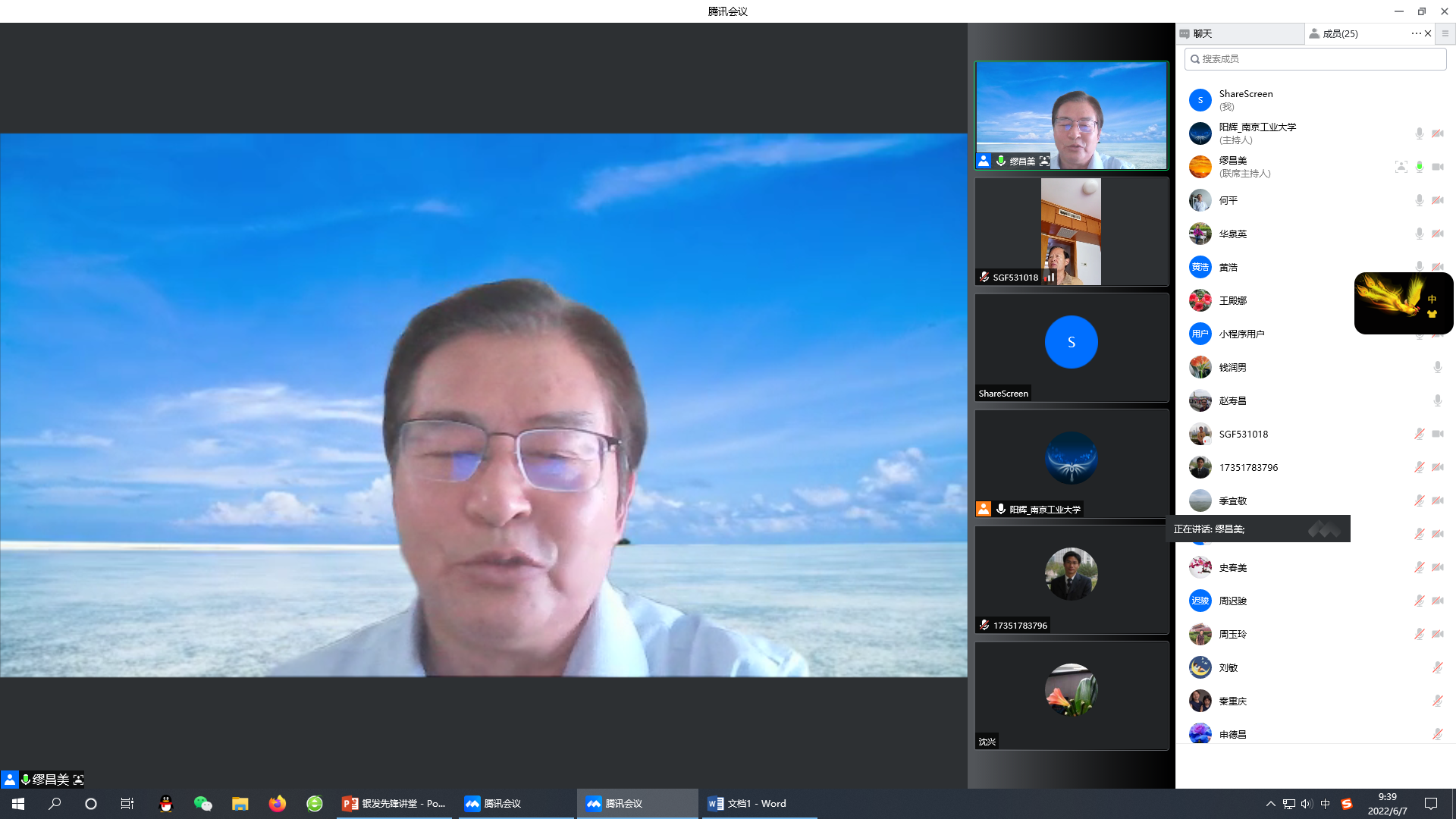Switch to the 聊天 chat tab
Image resolution: width=1456 pixels, height=819 pixels.
pos(1202,33)
